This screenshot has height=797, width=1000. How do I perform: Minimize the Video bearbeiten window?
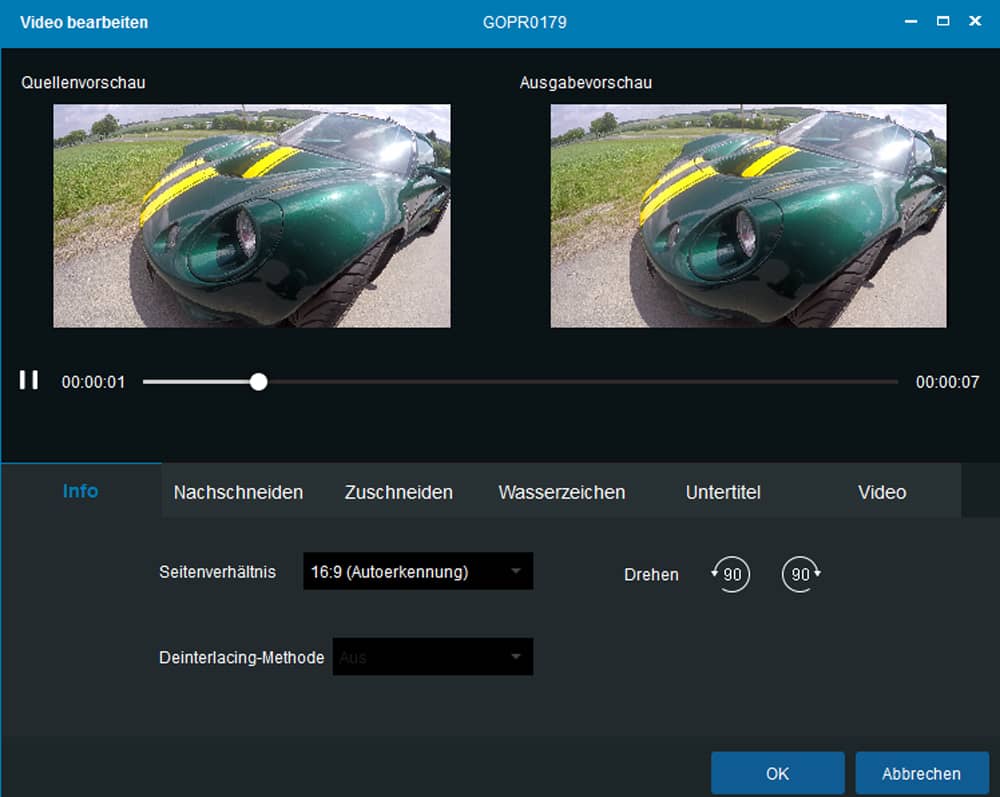(x=911, y=21)
